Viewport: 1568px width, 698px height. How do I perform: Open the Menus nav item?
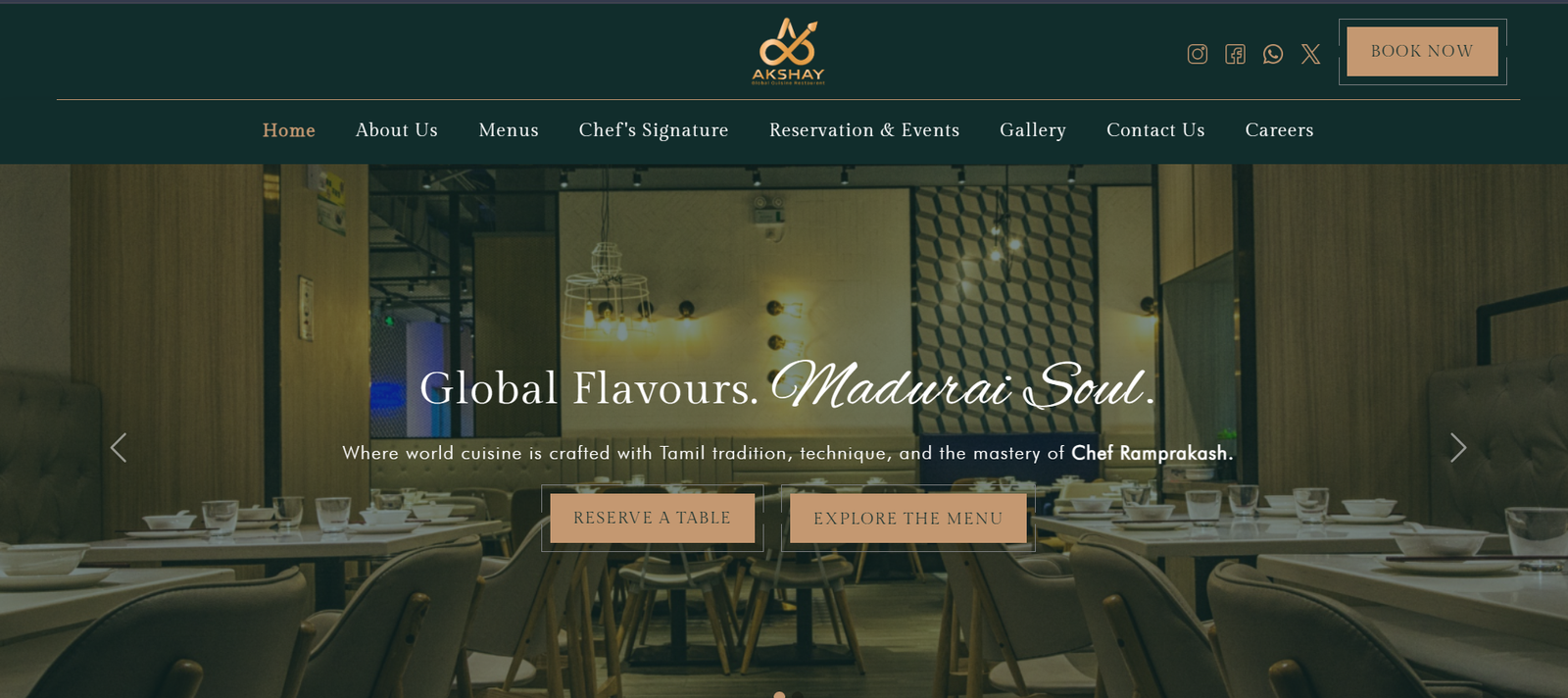tap(509, 130)
